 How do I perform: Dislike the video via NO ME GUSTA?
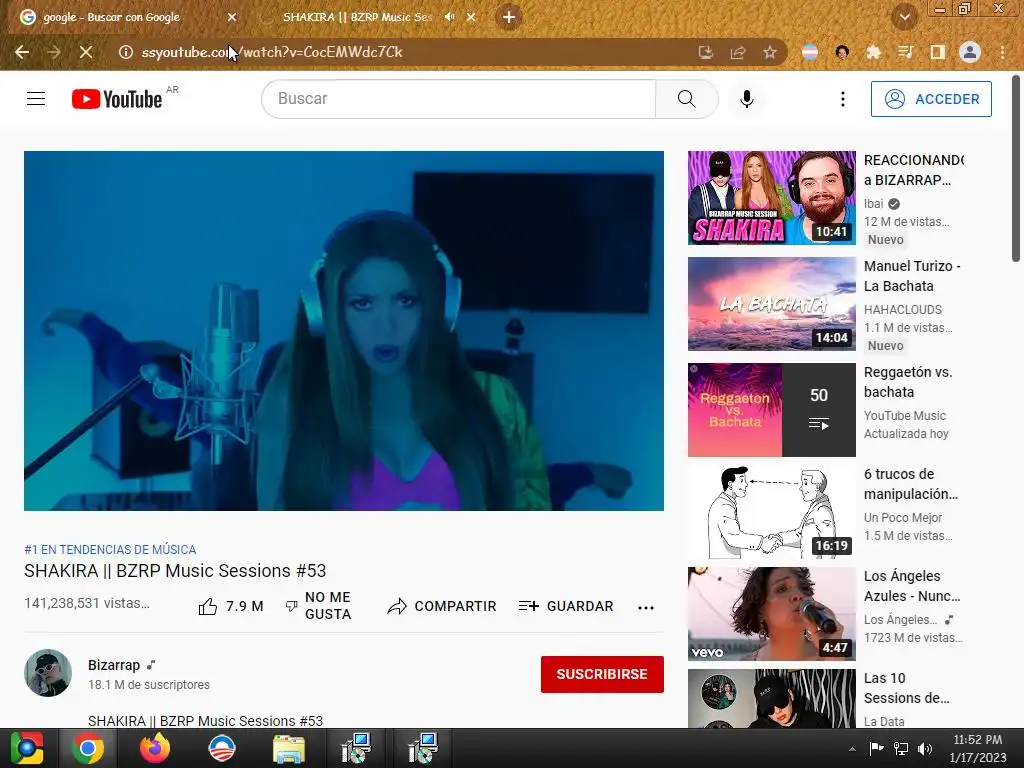pyautogui.click(x=319, y=606)
